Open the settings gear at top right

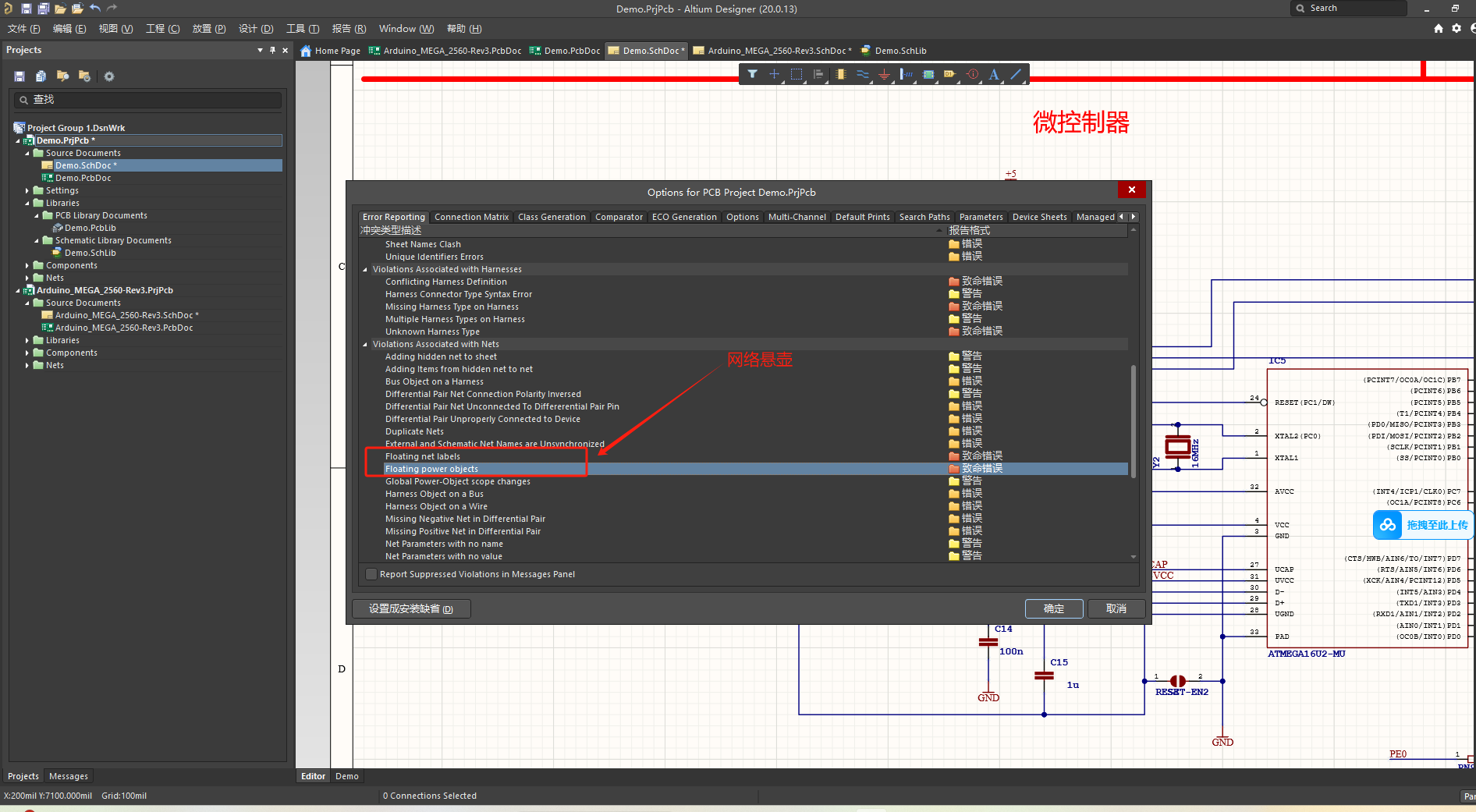[1456, 28]
